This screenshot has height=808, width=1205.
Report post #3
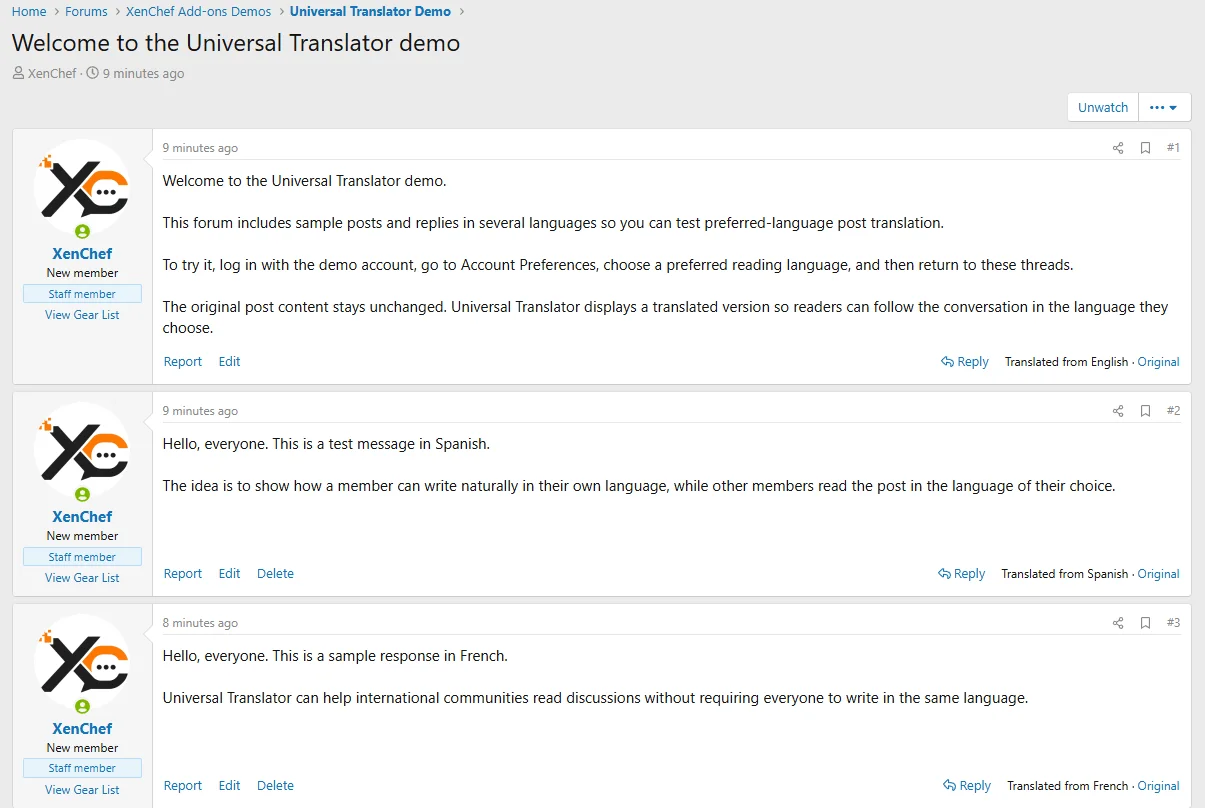182,786
